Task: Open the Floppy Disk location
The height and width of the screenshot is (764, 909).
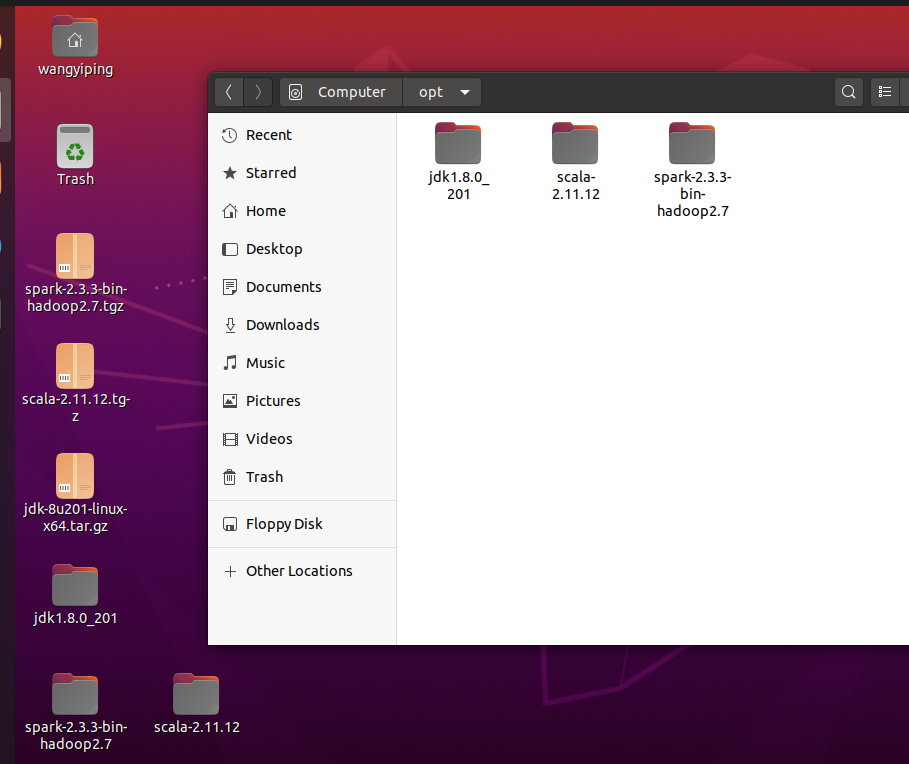Action: point(284,523)
